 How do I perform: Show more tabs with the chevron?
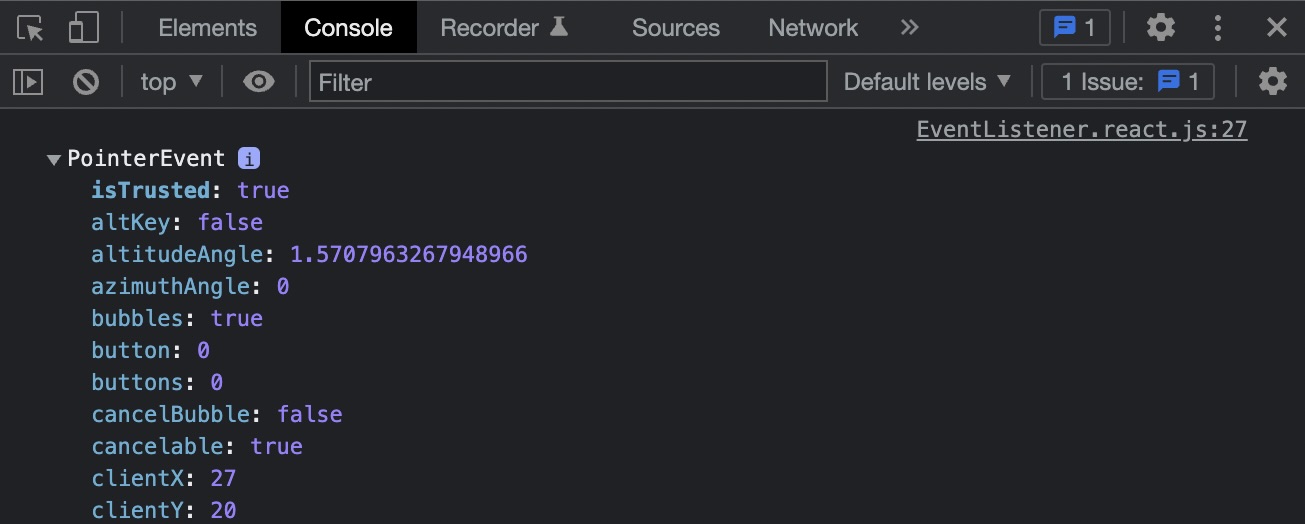(x=909, y=27)
